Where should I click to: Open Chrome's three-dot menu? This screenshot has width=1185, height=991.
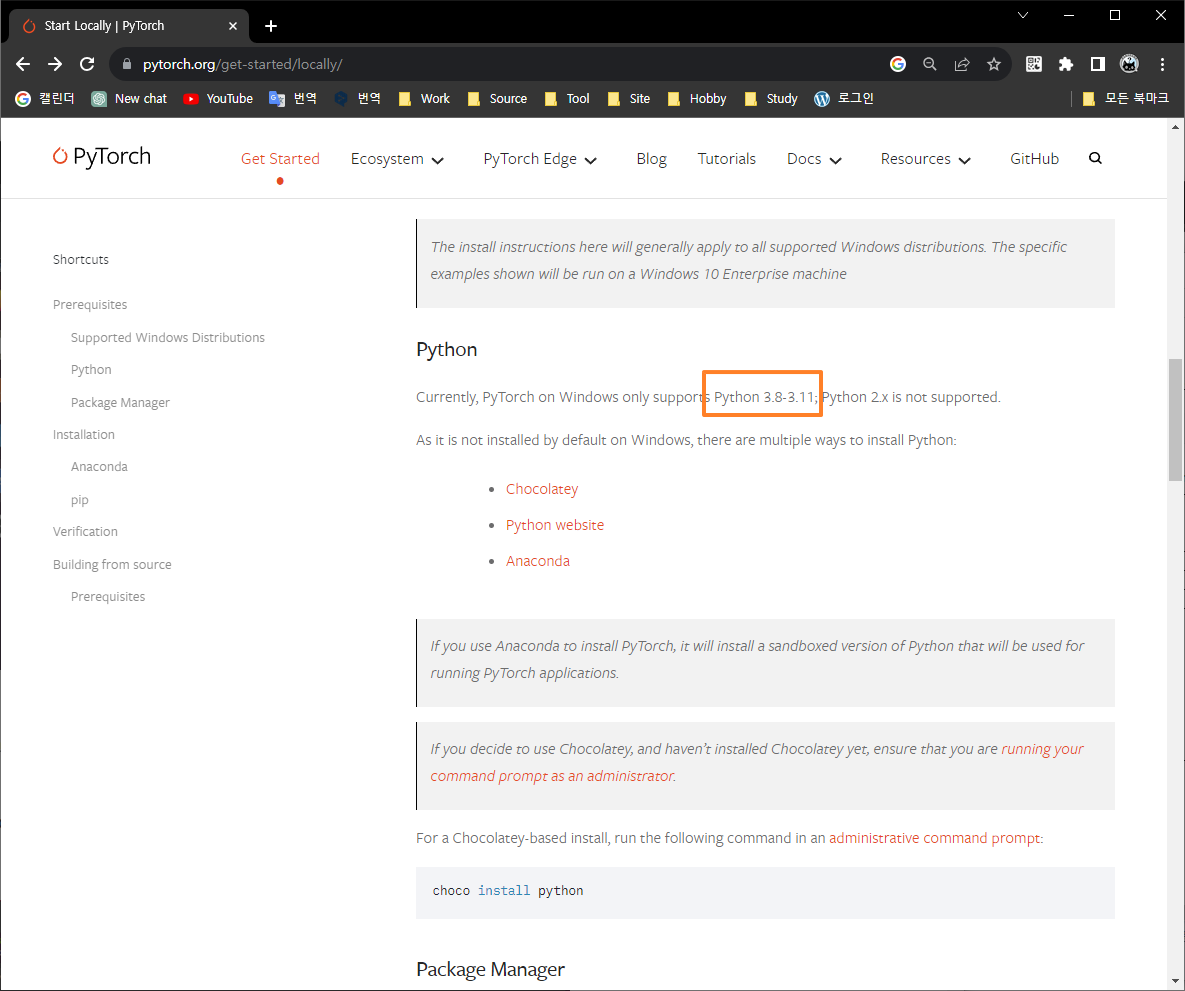(x=1162, y=63)
